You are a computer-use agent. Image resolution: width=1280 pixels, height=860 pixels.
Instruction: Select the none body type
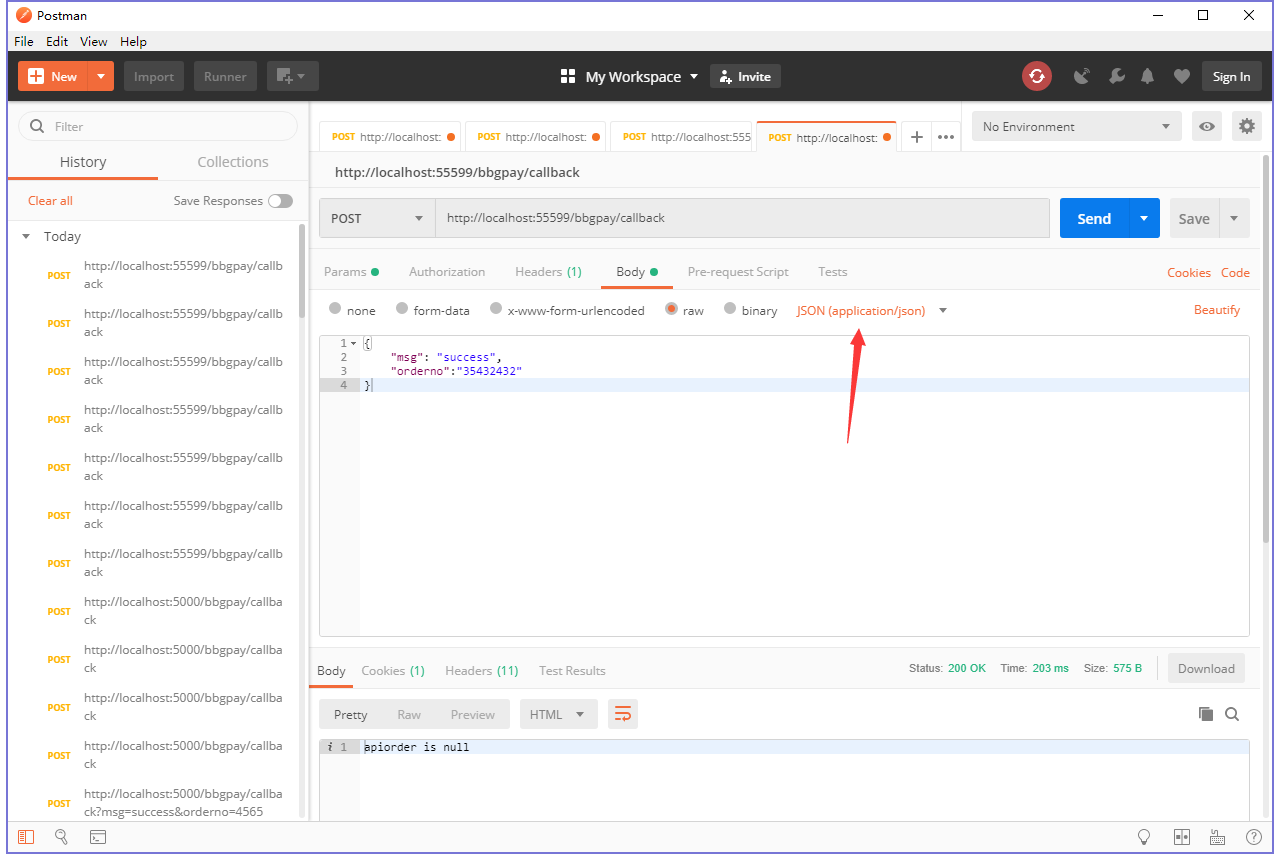coord(335,309)
